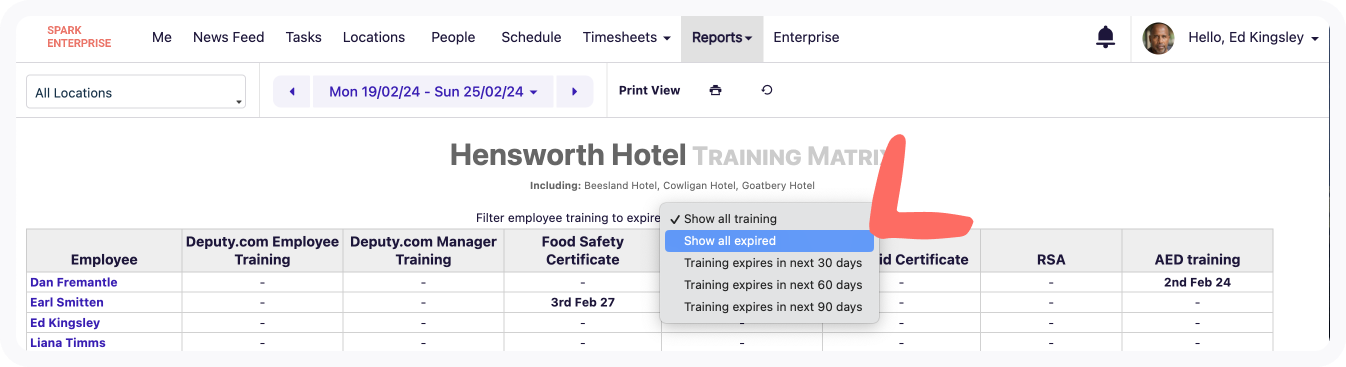Click the Deputy.com Manager Training column header
The height and width of the screenshot is (367, 1346).
(423, 250)
